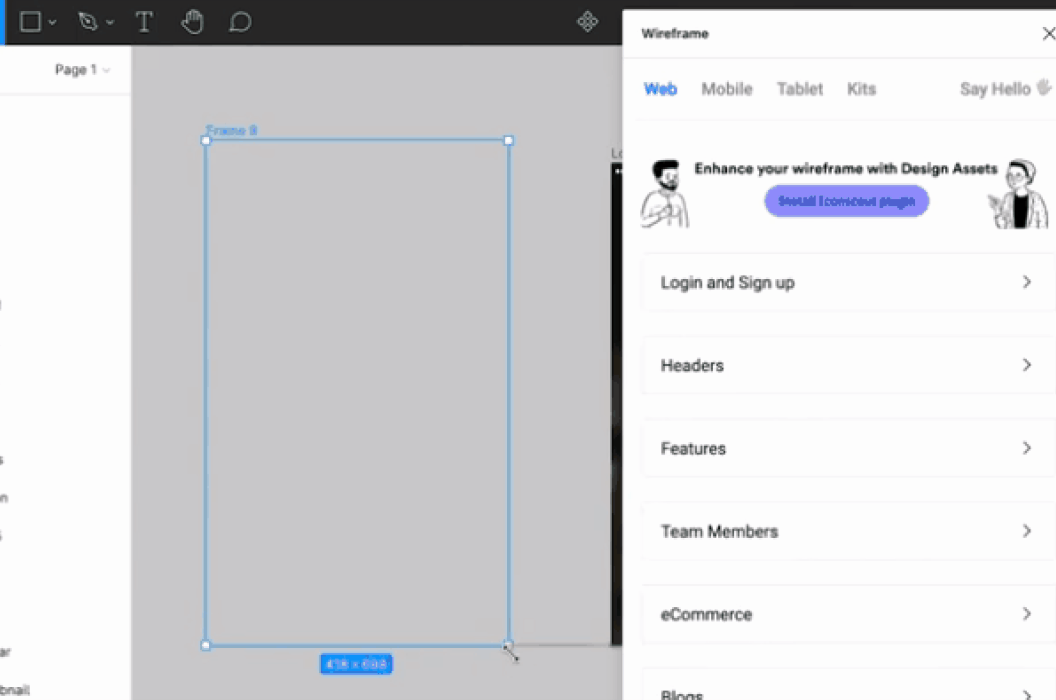This screenshot has height=700, width=1056.
Task: Open the shape tools dropdown arrow
Action: tap(53, 22)
